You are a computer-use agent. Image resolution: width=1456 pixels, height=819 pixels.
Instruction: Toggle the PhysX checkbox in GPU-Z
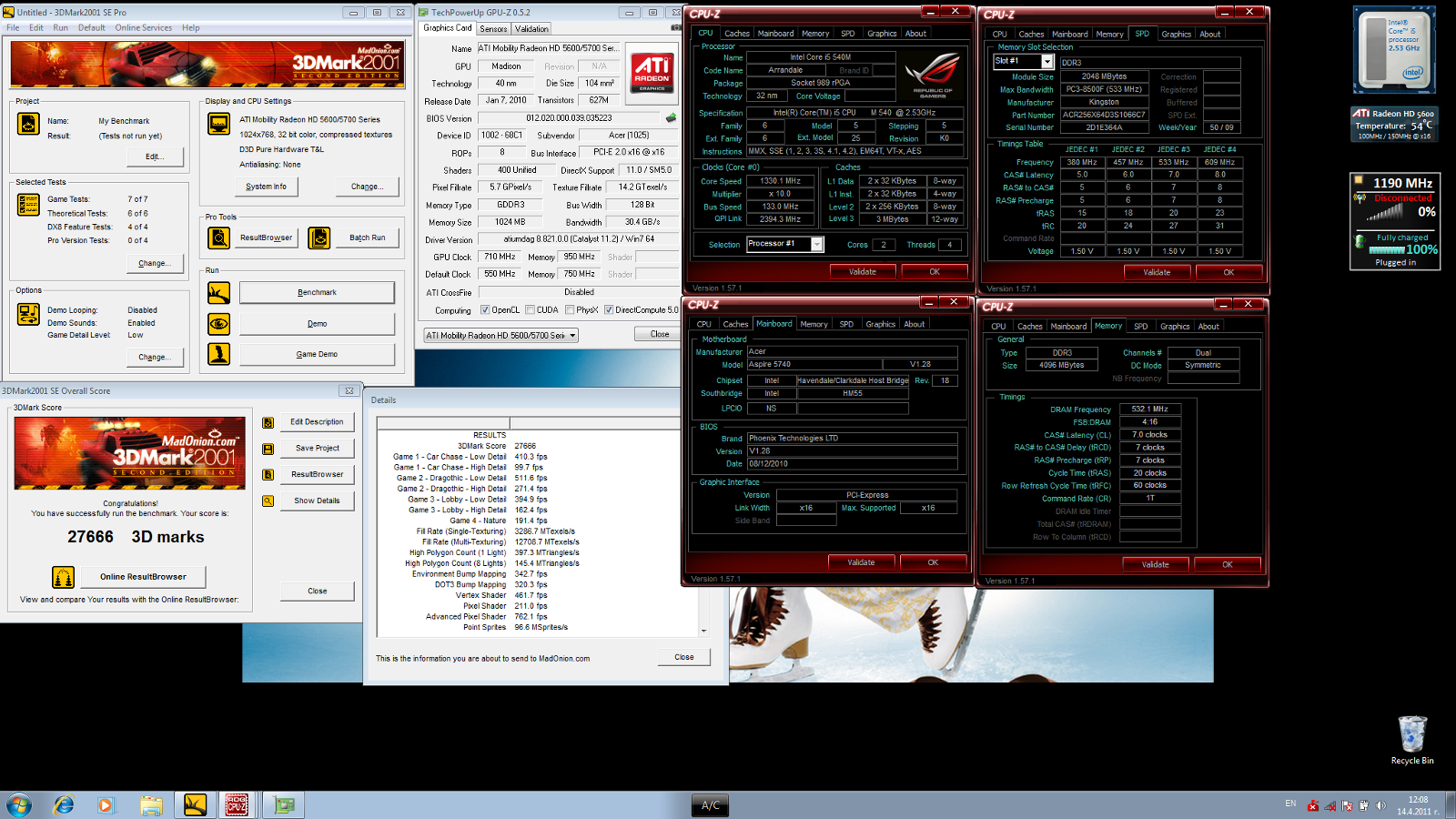(x=570, y=310)
